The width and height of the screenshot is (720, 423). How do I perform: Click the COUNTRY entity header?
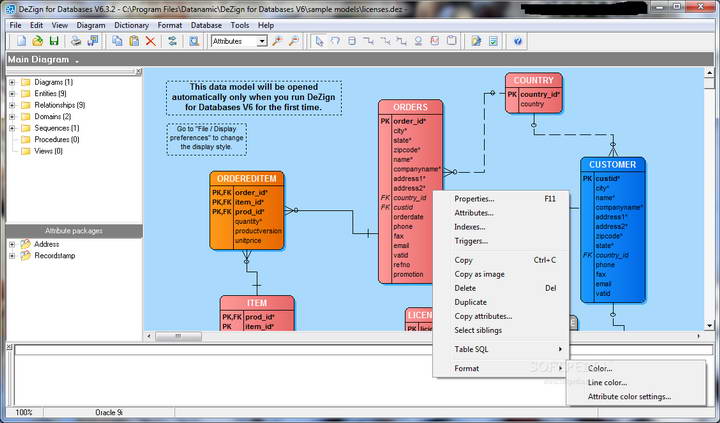[533, 80]
